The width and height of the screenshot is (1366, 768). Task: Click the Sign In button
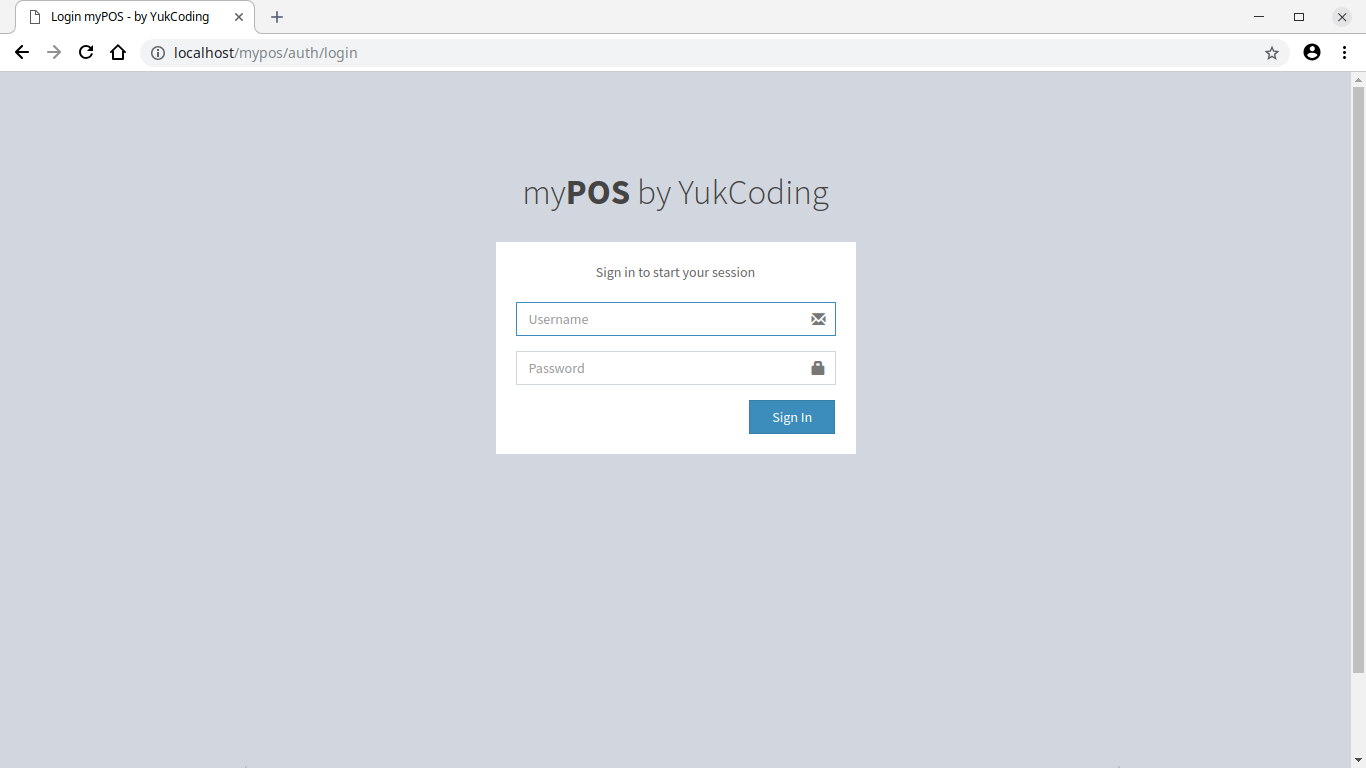tap(792, 417)
